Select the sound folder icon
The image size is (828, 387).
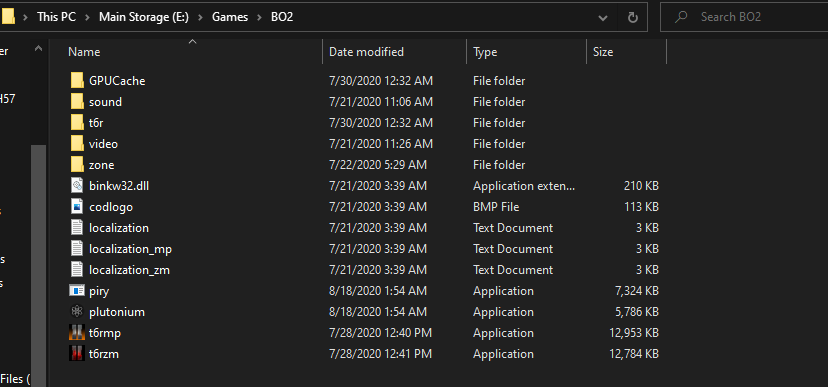click(77, 101)
